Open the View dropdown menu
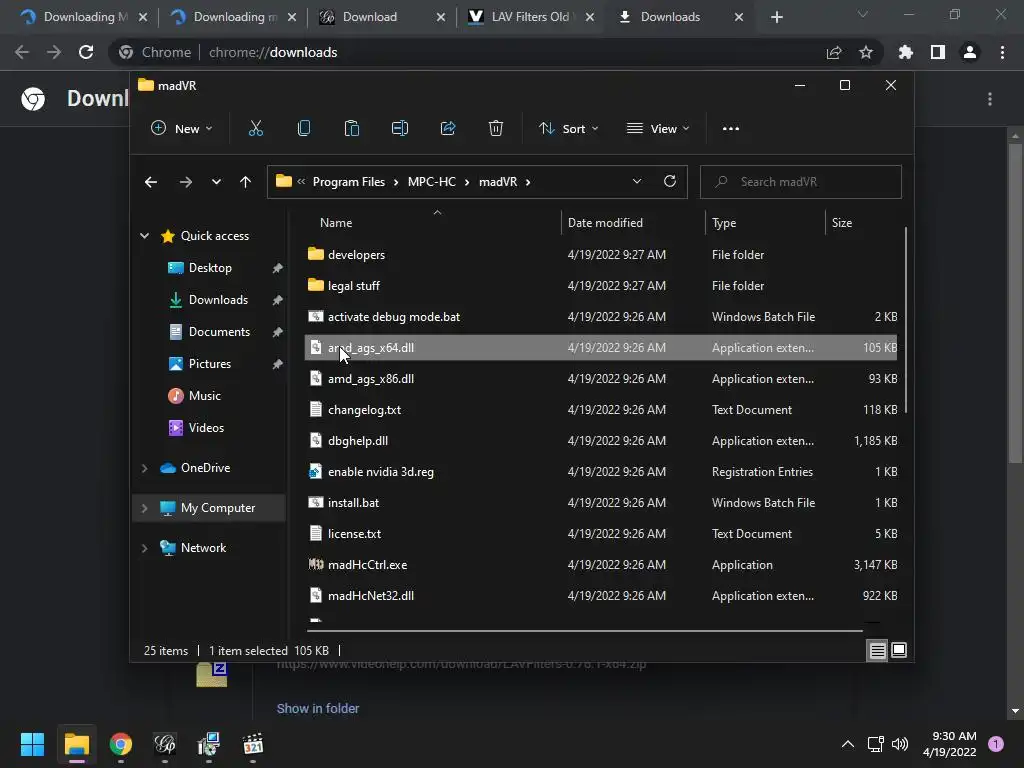Screen dimensions: 1024x768 658,129
